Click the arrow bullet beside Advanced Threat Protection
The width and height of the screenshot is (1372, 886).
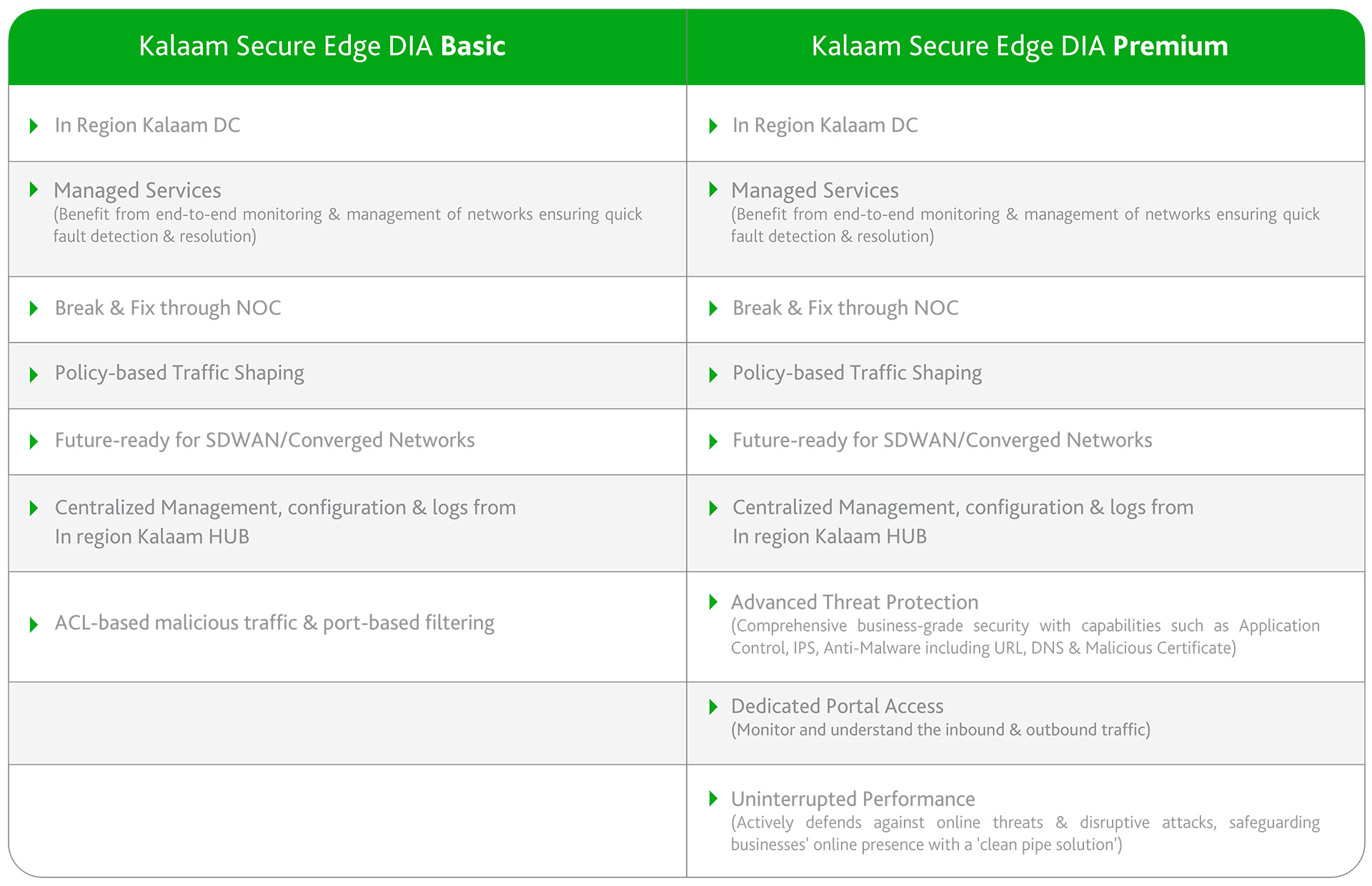coord(712,602)
